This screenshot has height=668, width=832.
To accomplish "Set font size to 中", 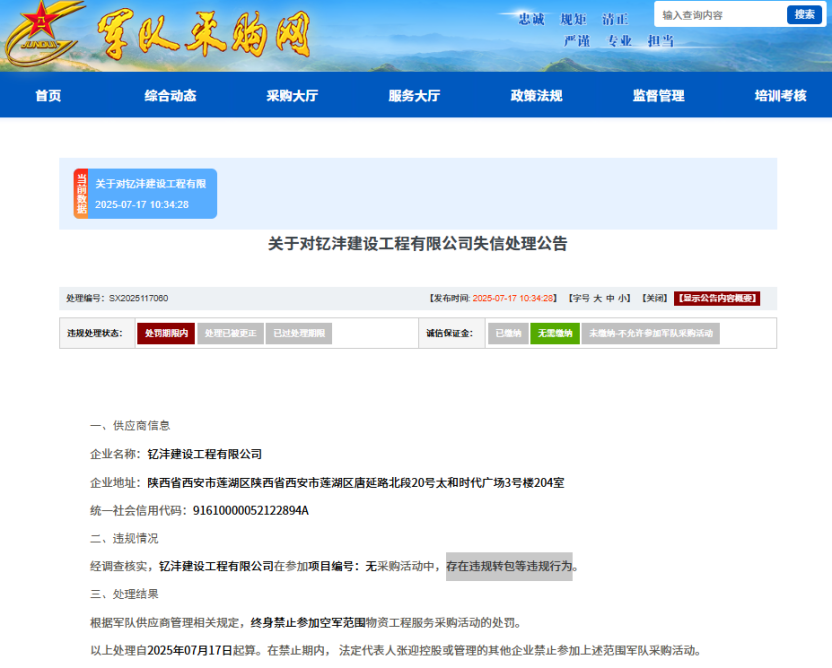I will [x=610, y=298].
